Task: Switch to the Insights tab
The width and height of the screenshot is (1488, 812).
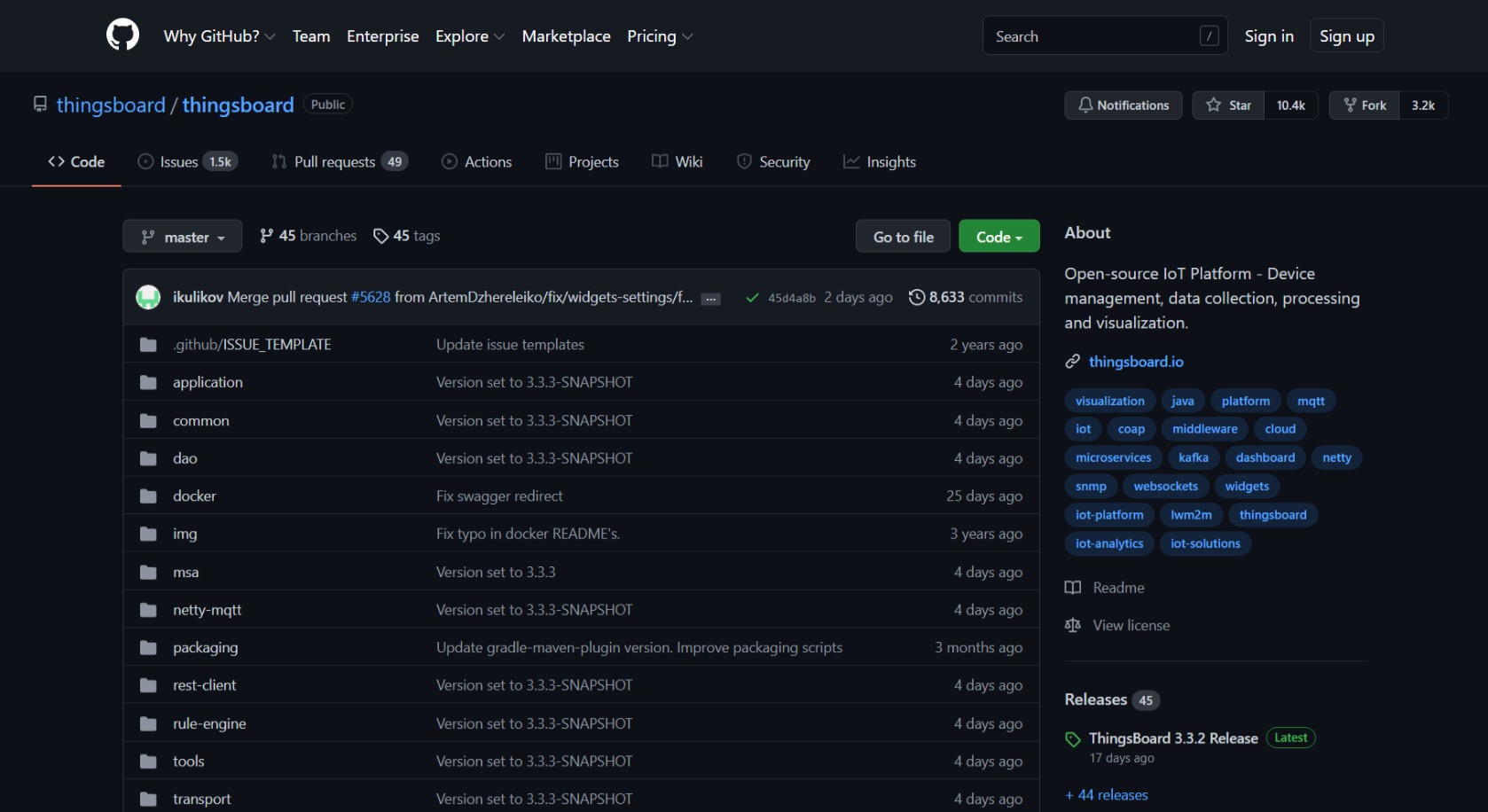Action: pos(880,161)
